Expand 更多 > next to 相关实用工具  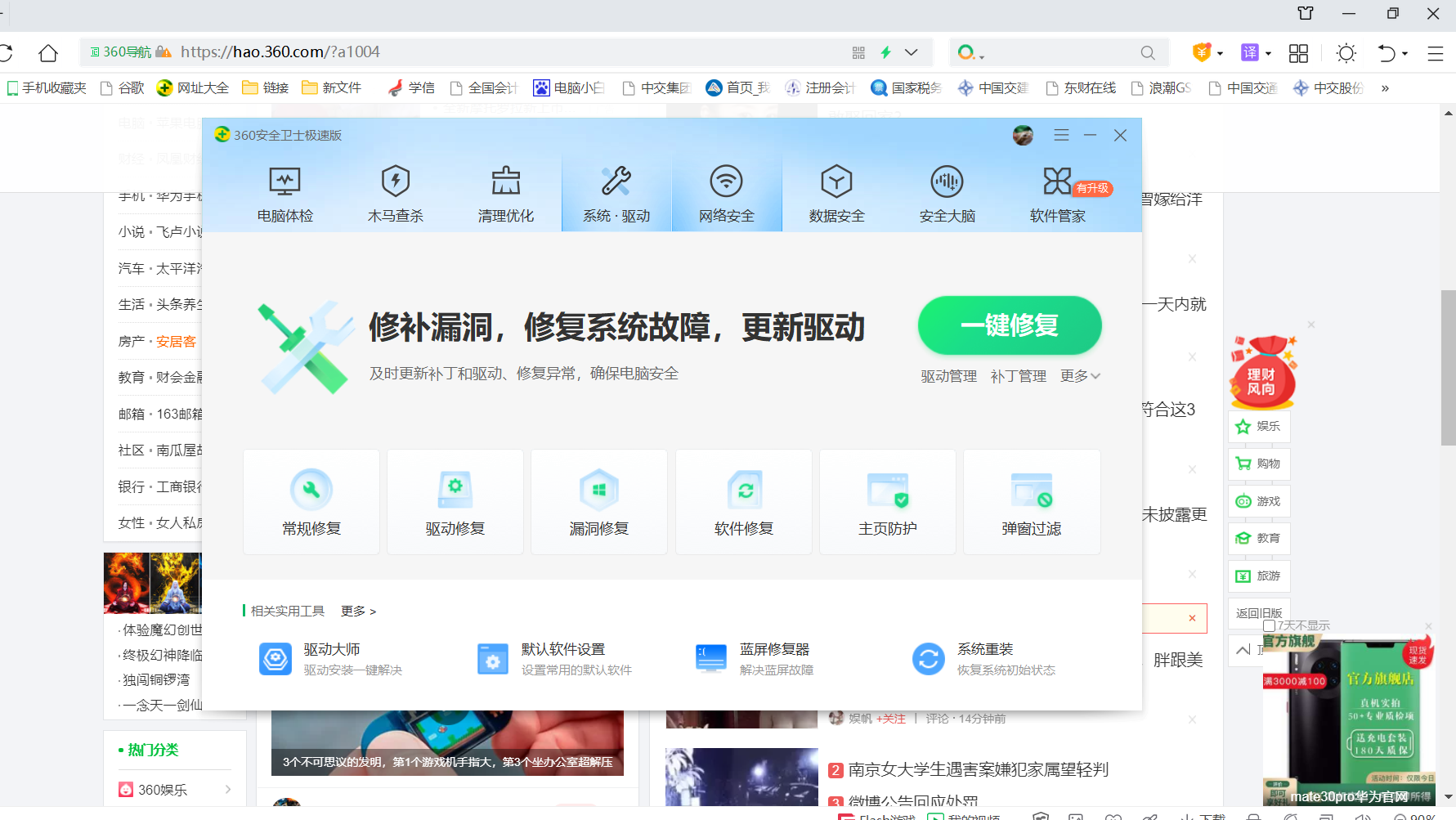point(358,611)
